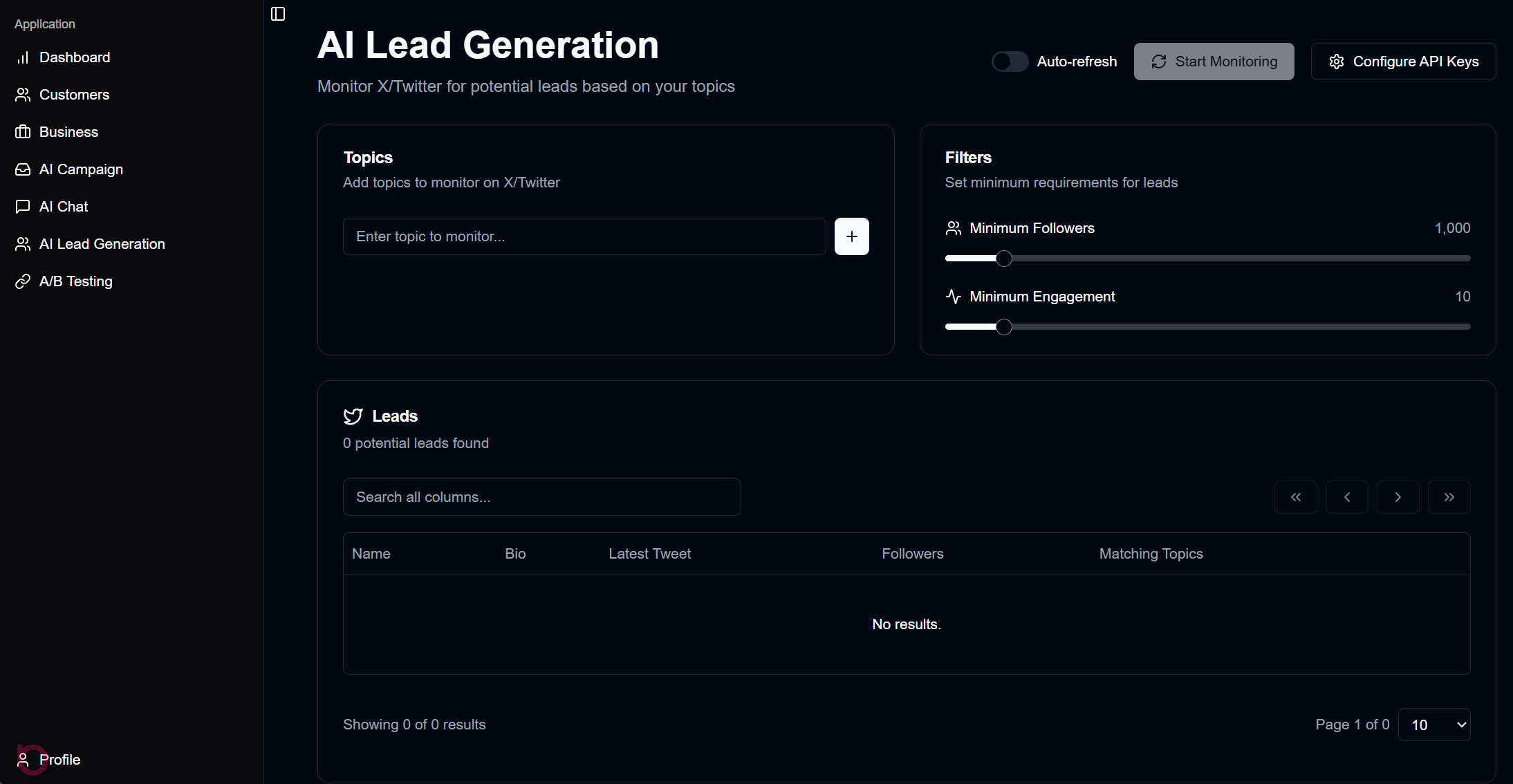The width and height of the screenshot is (1513, 784).
Task: Click the gear icon on Configure API Keys
Action: coord(1337,61)
